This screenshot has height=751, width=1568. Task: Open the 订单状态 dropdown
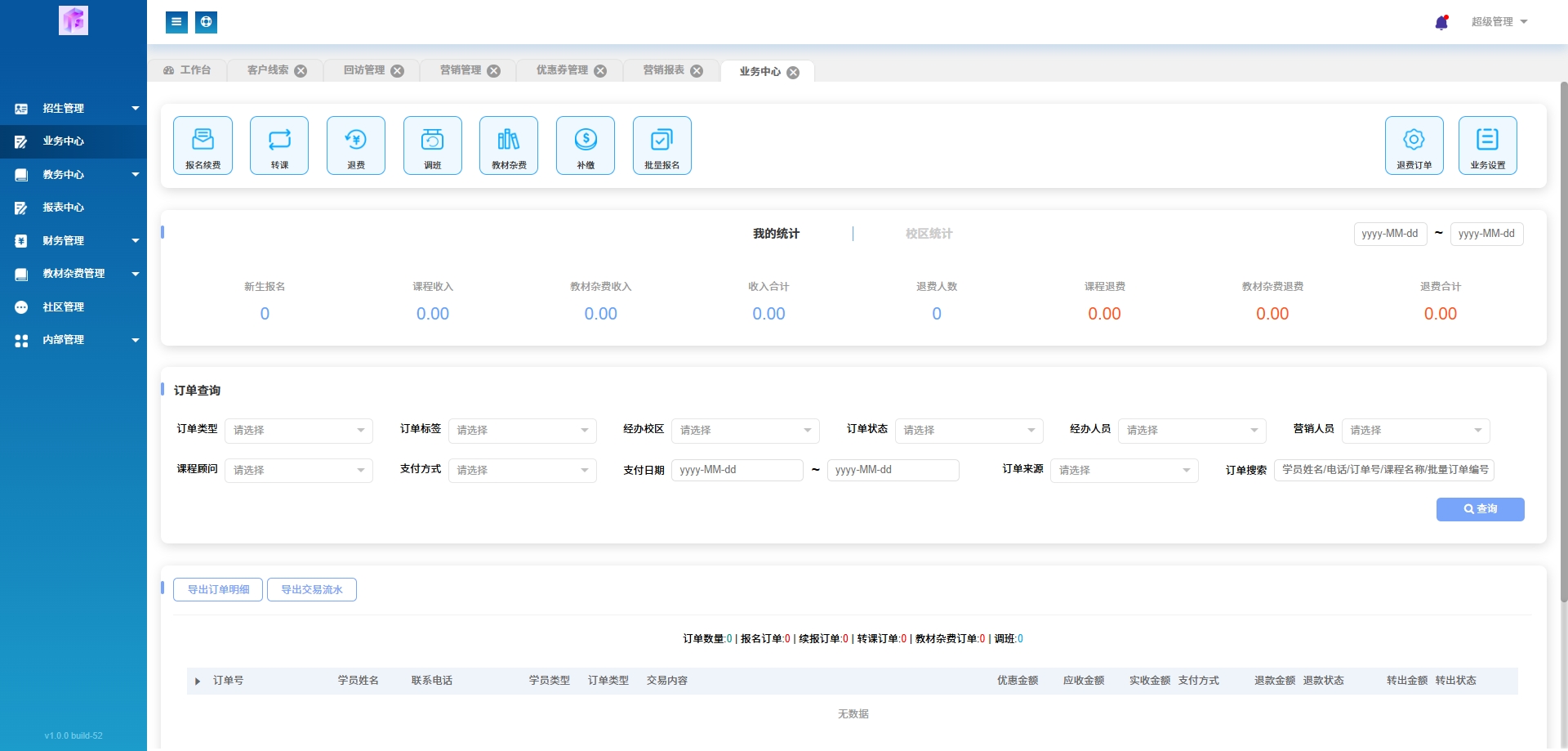pyautogui.click(x=969, y=431)
